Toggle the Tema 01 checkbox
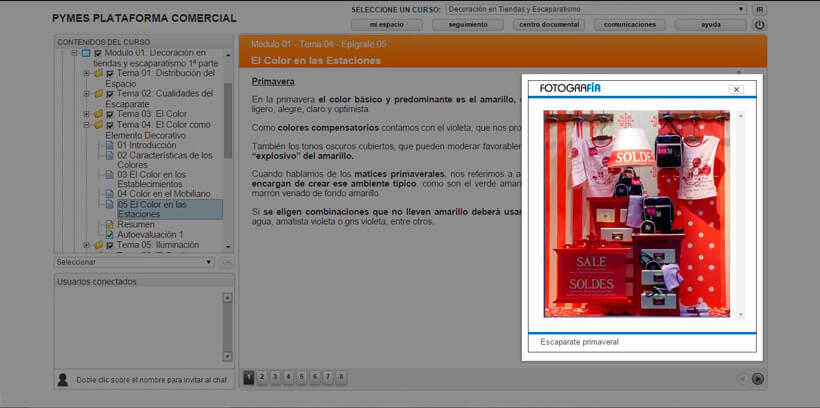 (x=110, y=74)
